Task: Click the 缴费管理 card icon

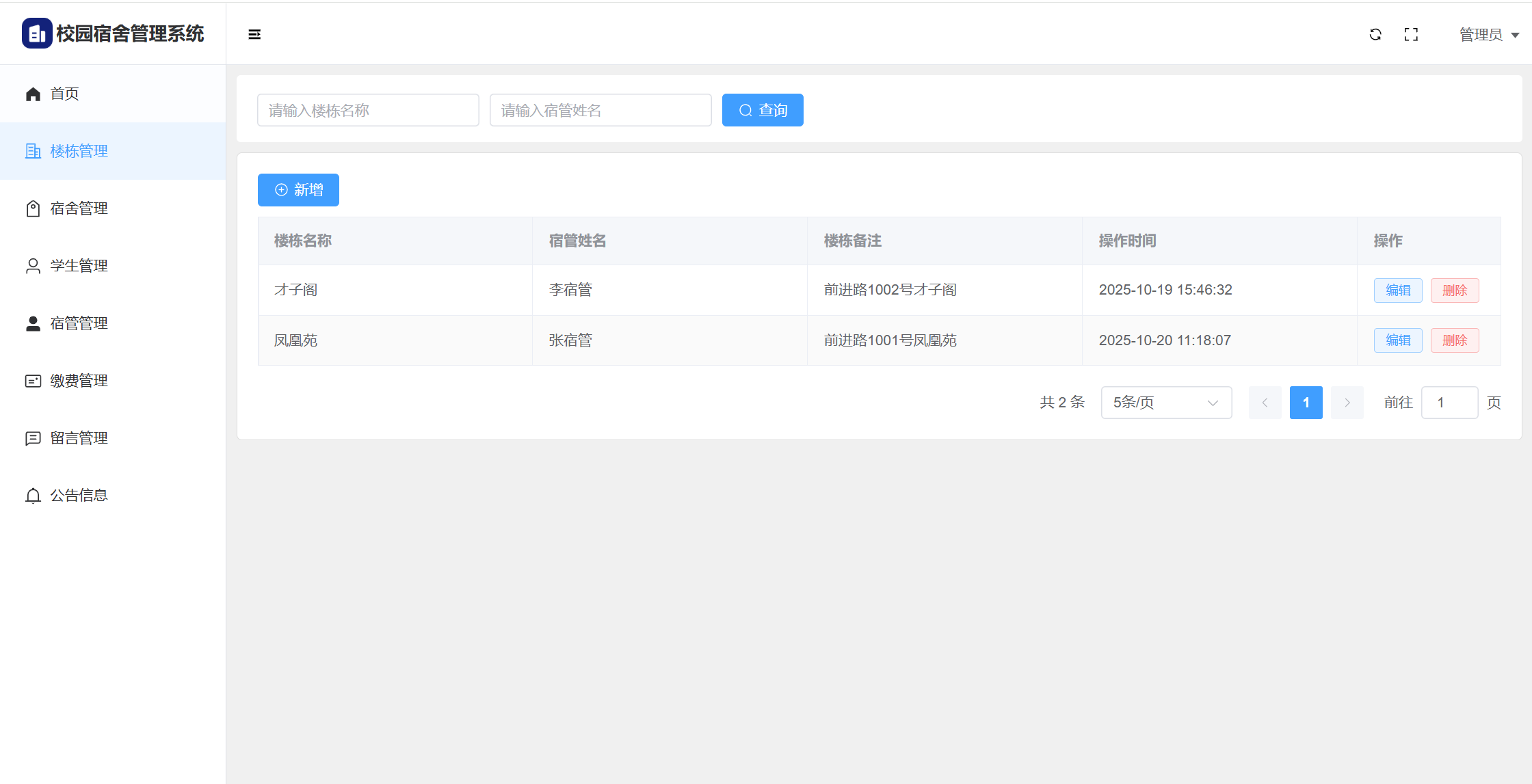Action: pos(33,381)
